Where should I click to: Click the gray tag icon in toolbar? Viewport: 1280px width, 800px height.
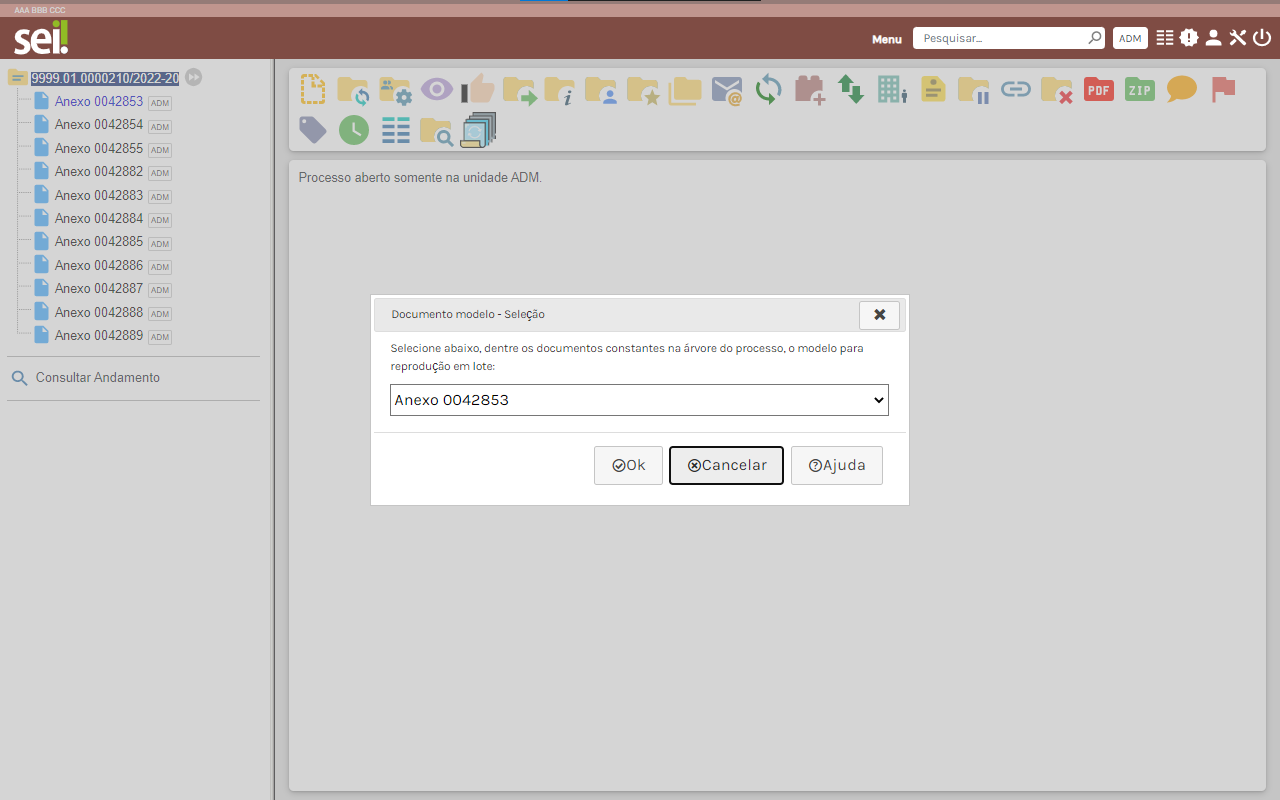(x=313, y=130)
